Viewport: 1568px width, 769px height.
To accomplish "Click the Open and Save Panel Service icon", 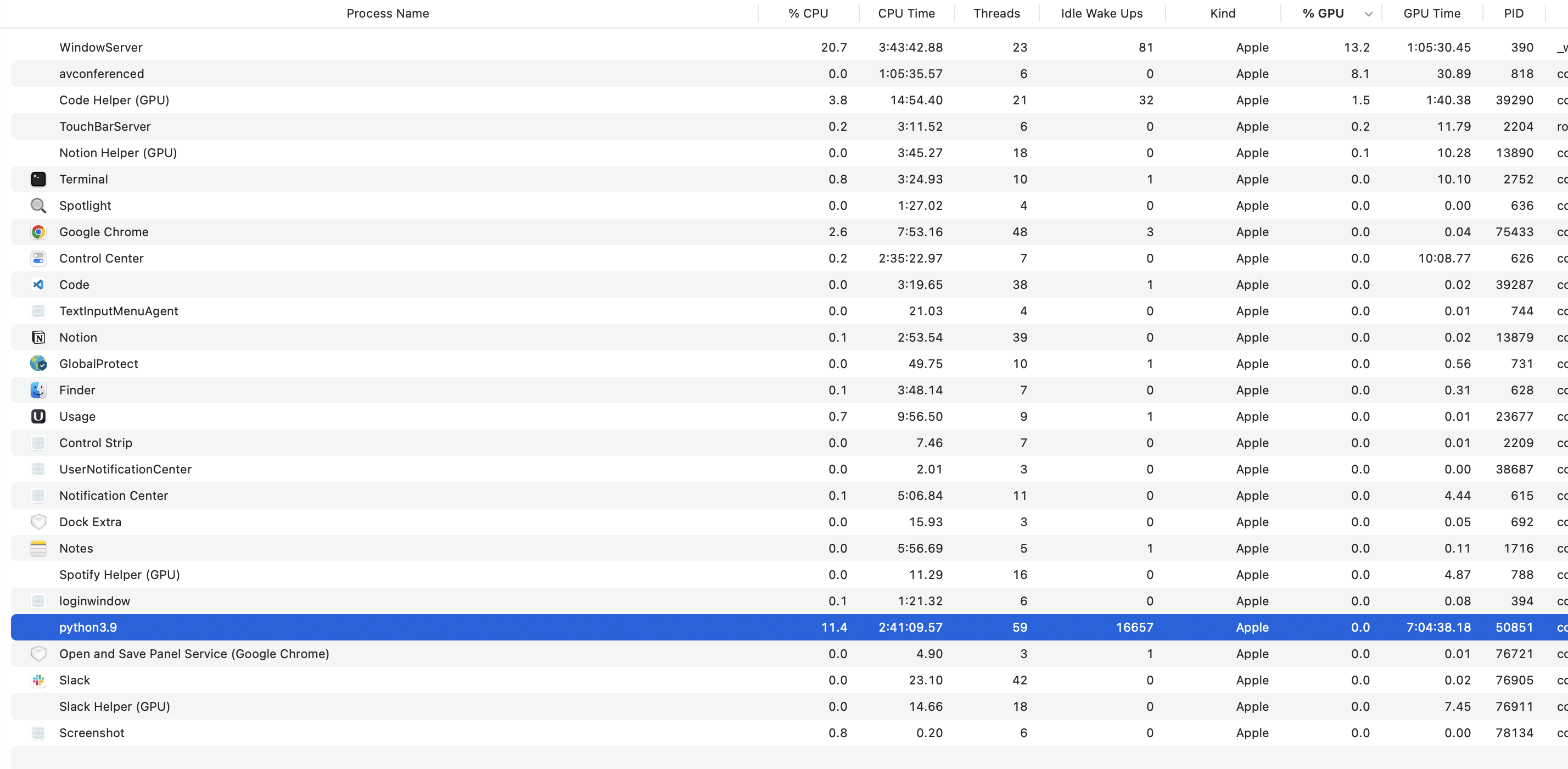I will 38,653.
